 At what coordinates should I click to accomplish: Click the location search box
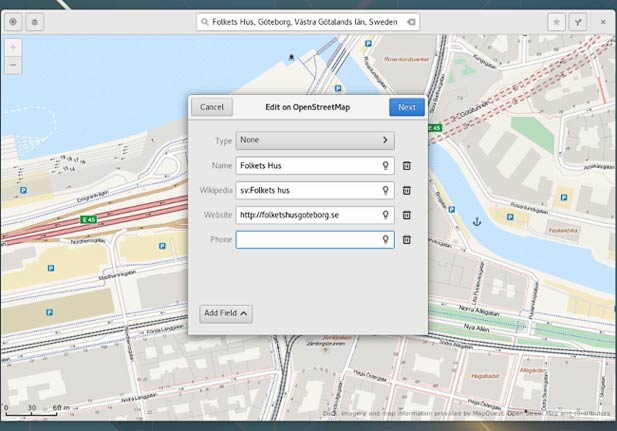[308, 22]
